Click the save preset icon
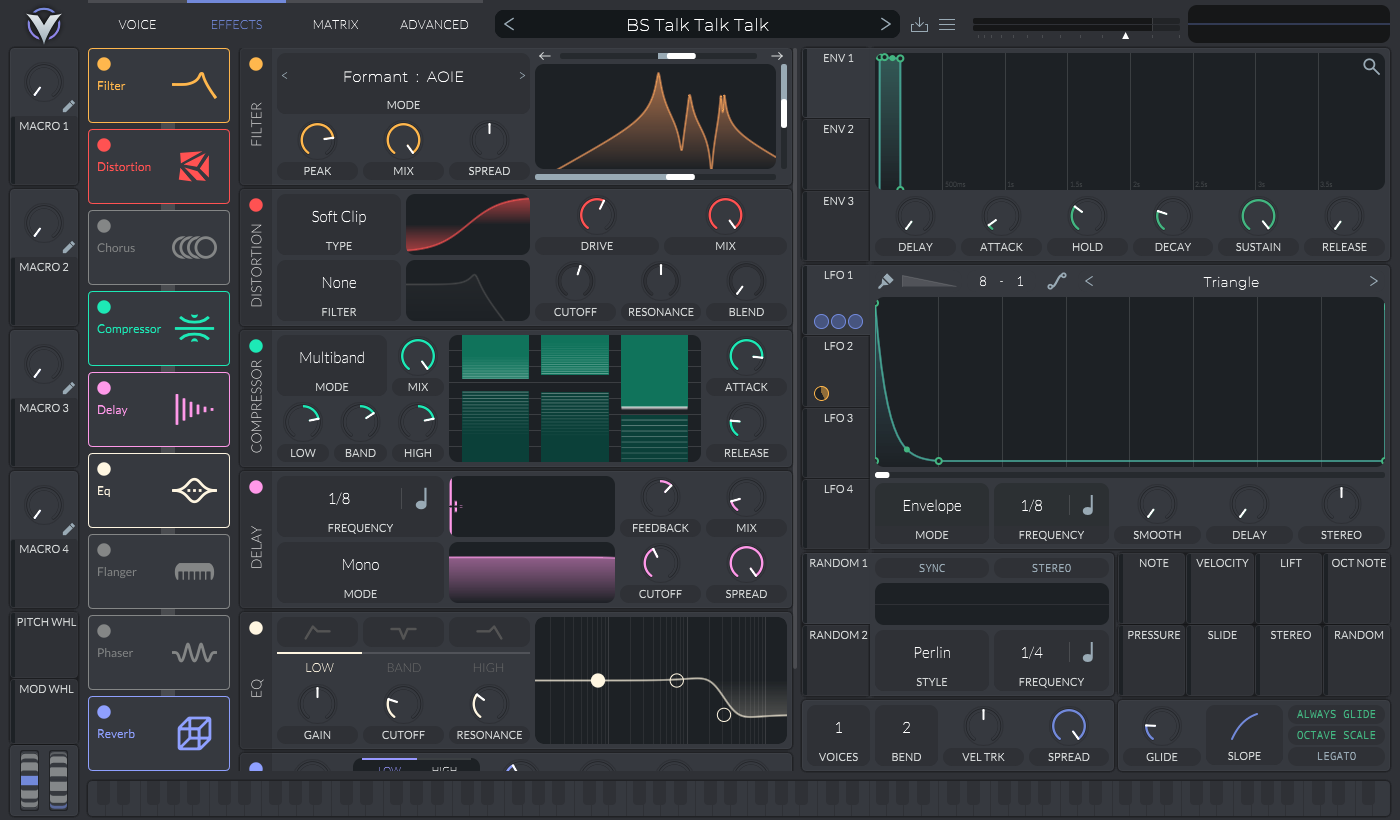1400x820 pixels. tap(921, 25)
